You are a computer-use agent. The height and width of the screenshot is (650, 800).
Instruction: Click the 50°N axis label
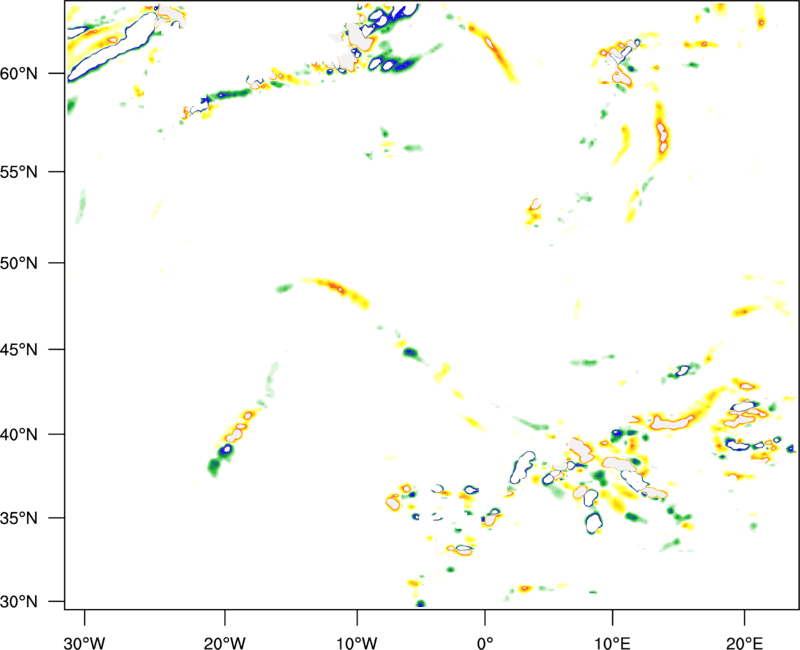pyautogui.click(x=19, y=263)
